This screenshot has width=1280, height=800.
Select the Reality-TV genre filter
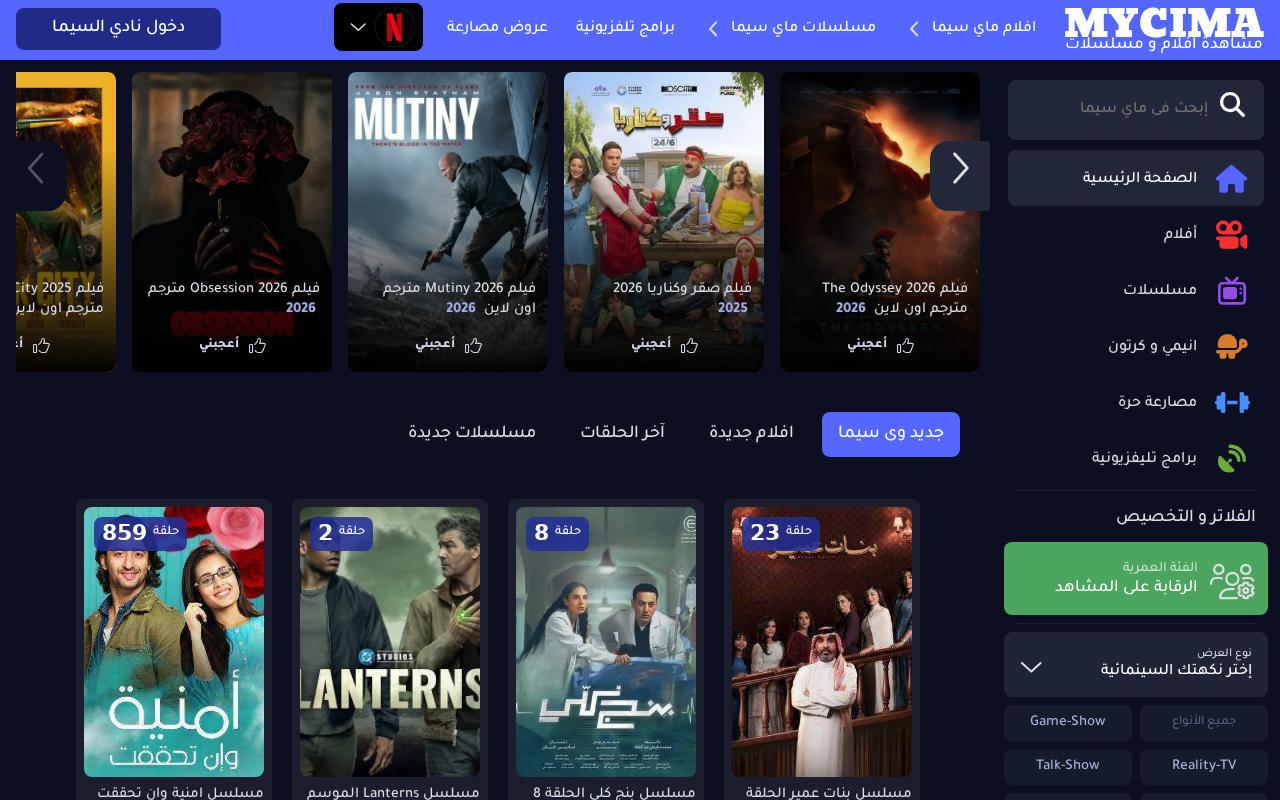pyautogui.click(x=1204, y=766)
